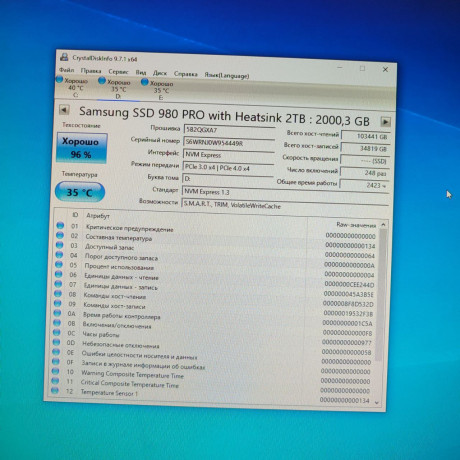Click status icon for attribute 02
This screenshot has height=460, width=460.
coord(60,235)
